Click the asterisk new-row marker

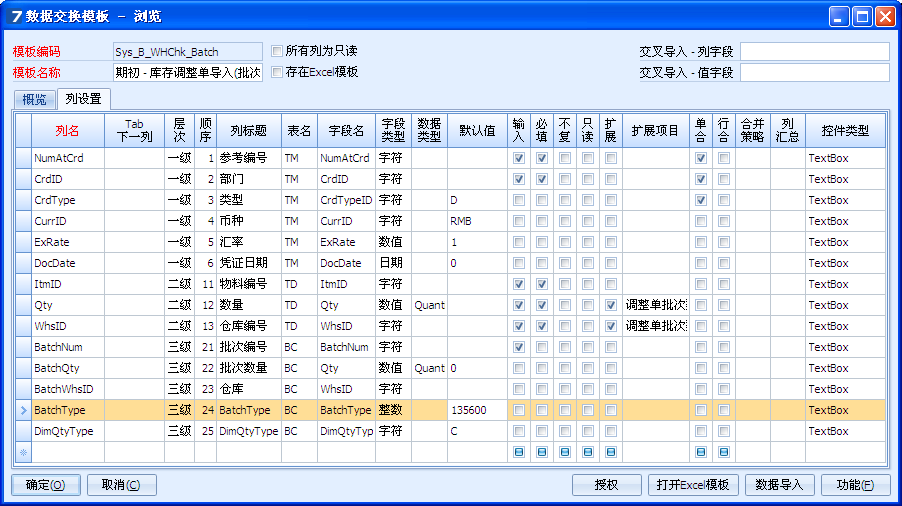(x=23, y=453)
